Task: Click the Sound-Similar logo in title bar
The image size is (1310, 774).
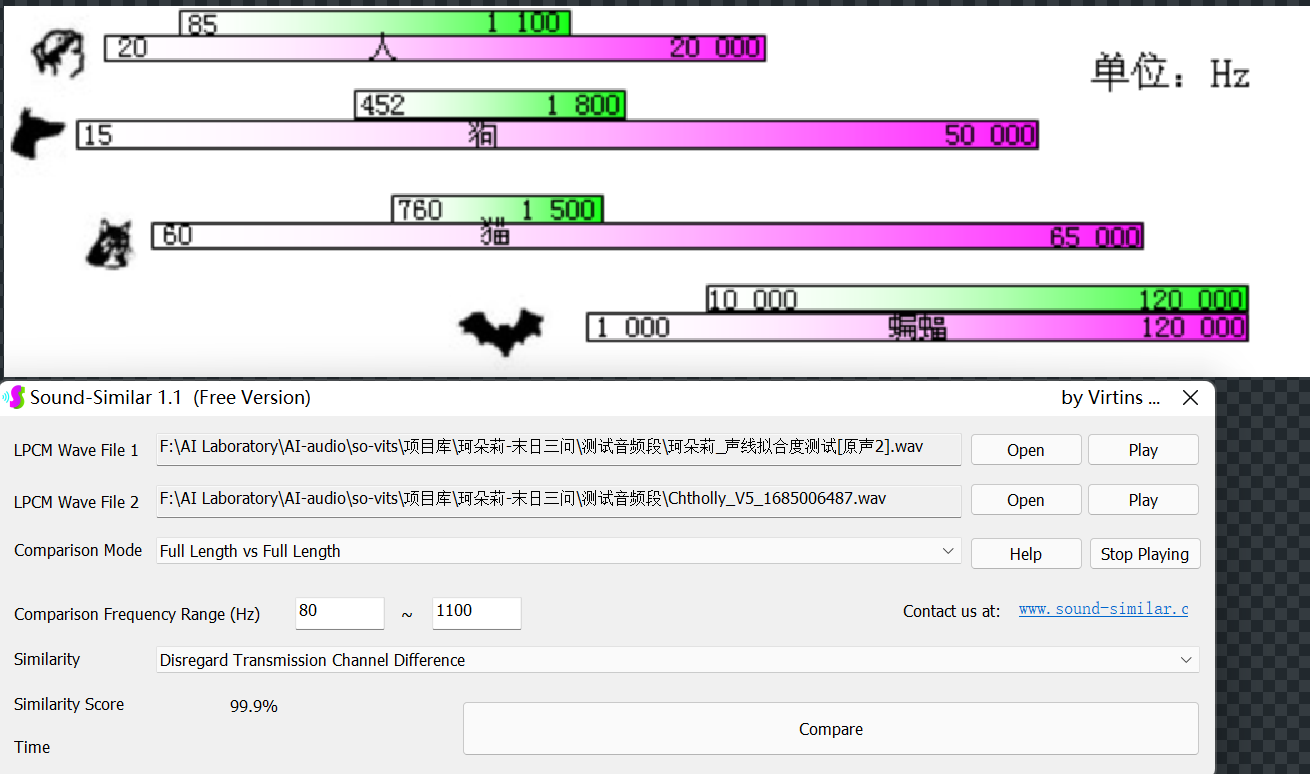Action: (14, 397)
